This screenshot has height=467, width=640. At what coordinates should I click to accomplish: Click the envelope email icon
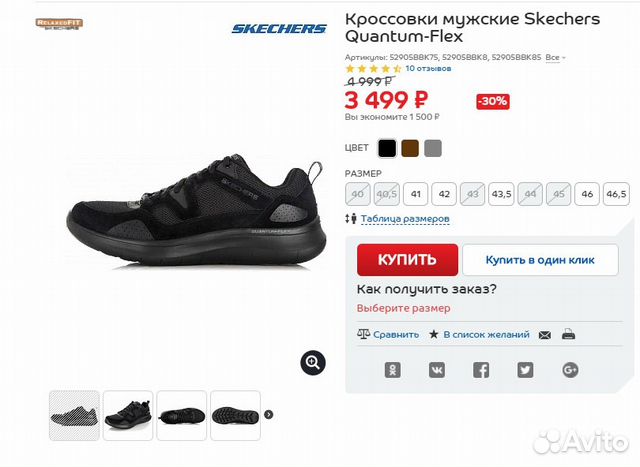[x=545, y=335]
